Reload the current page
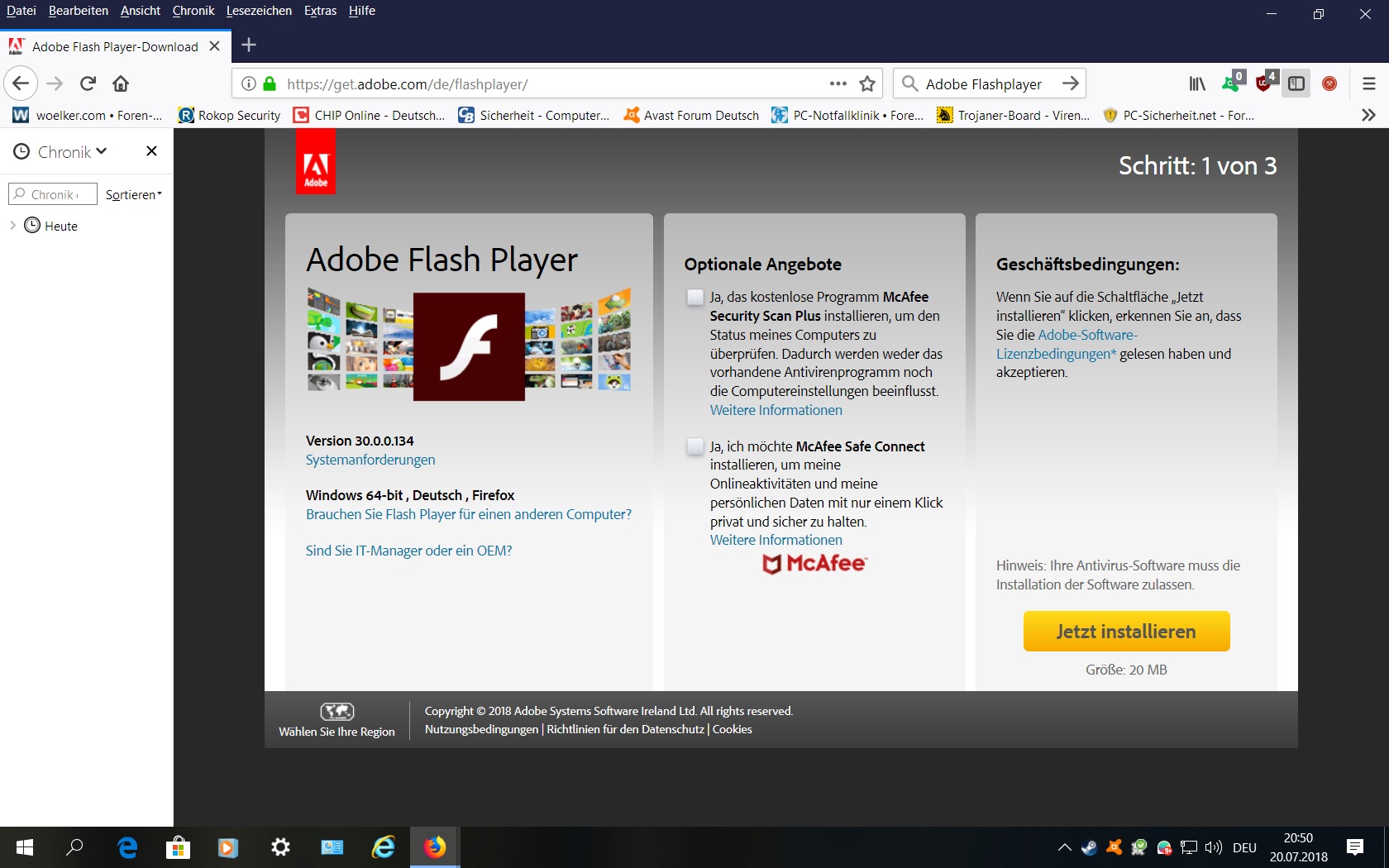This screenshot has width=1389, height=868. pos(88,83)
